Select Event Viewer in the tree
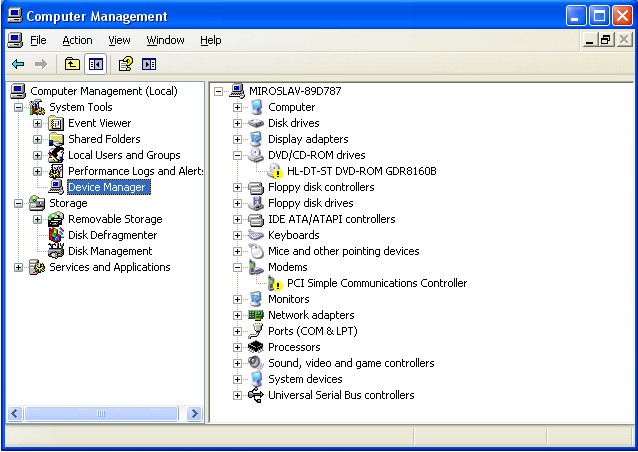Viewport: 638px width, 452px height. (99, 123)
